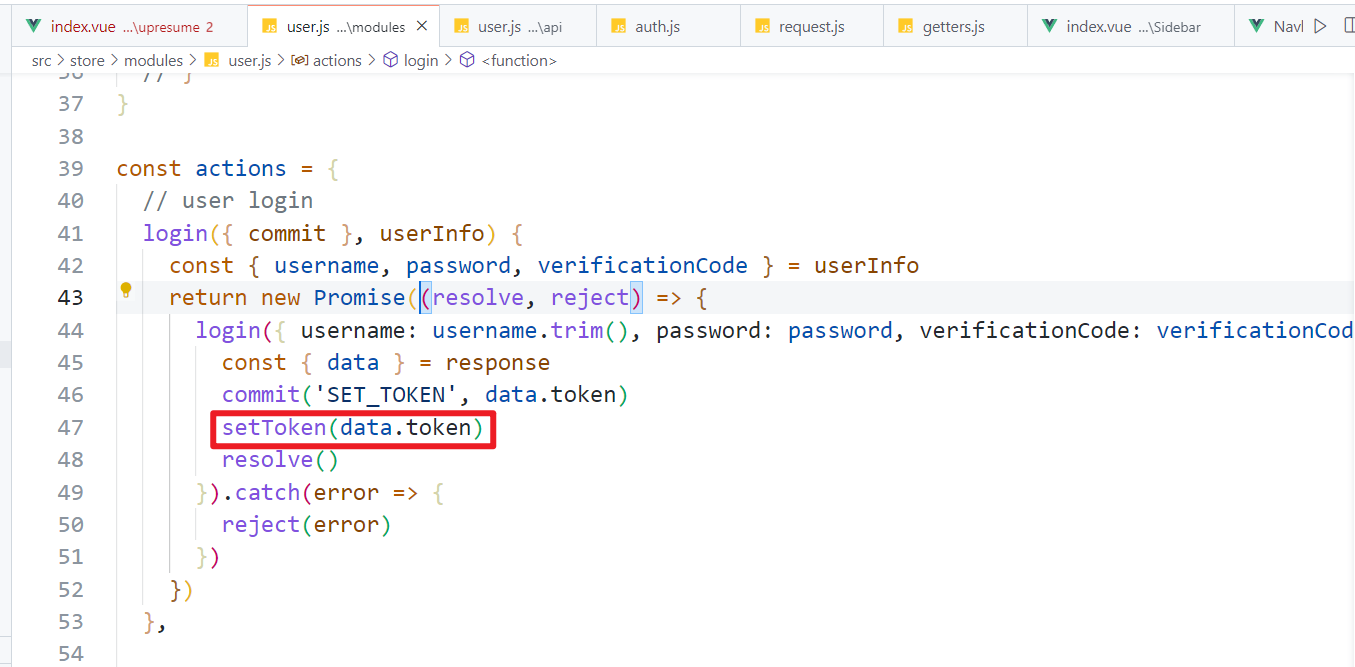1355x667 pixels.
Task: Click the JS file icon in the breadcrumb
Action: [212, 61]
